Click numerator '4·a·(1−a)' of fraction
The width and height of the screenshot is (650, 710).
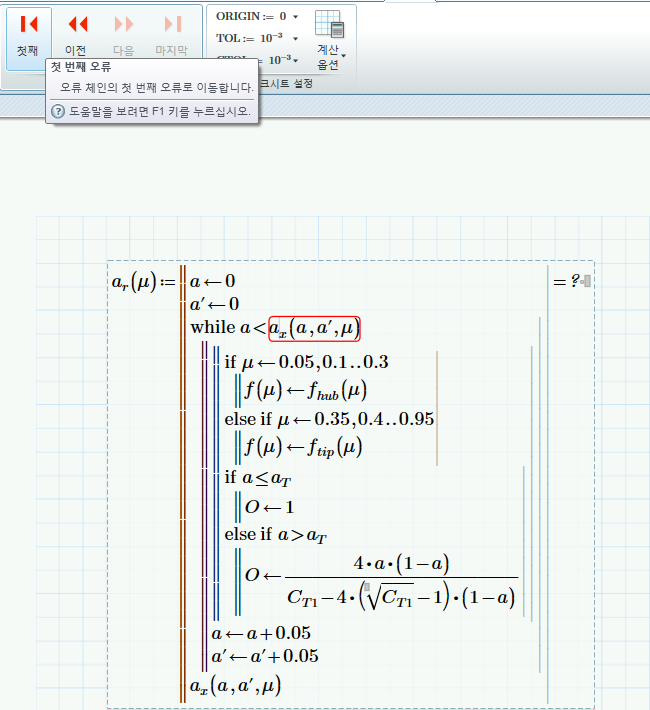point(401,564)
